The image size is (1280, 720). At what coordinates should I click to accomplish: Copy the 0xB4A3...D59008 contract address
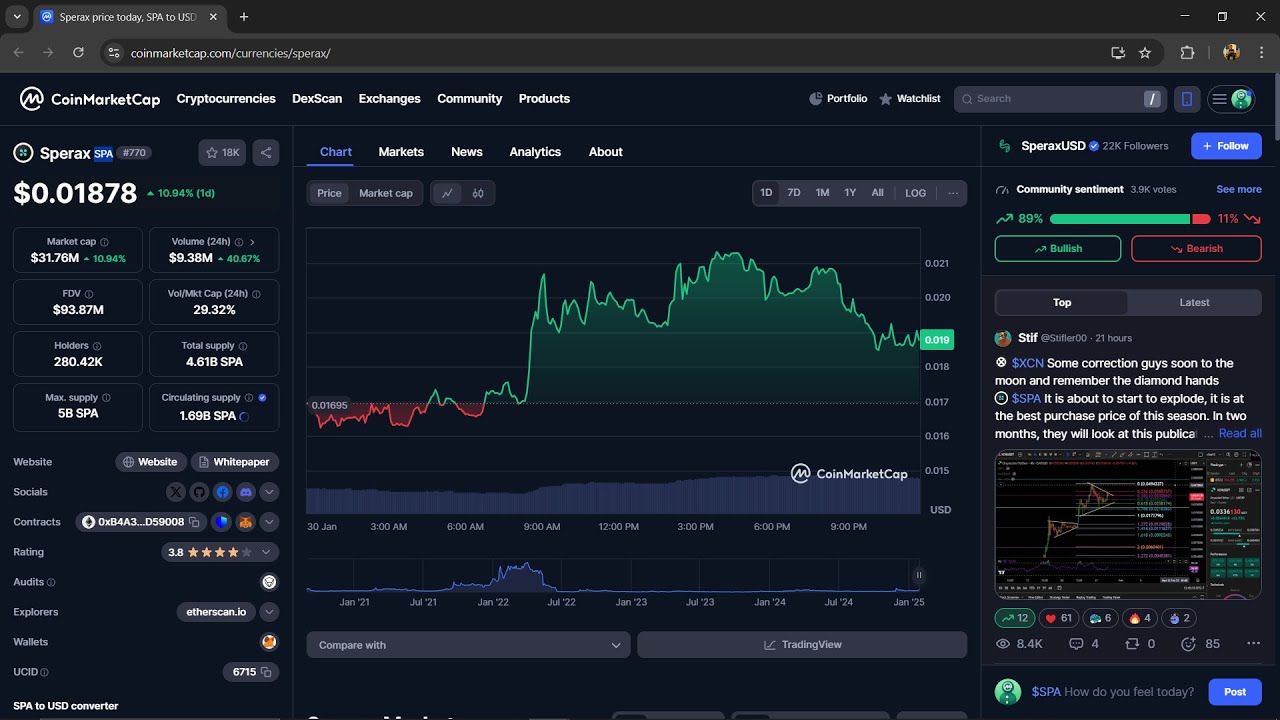click(x=195, y=522)
